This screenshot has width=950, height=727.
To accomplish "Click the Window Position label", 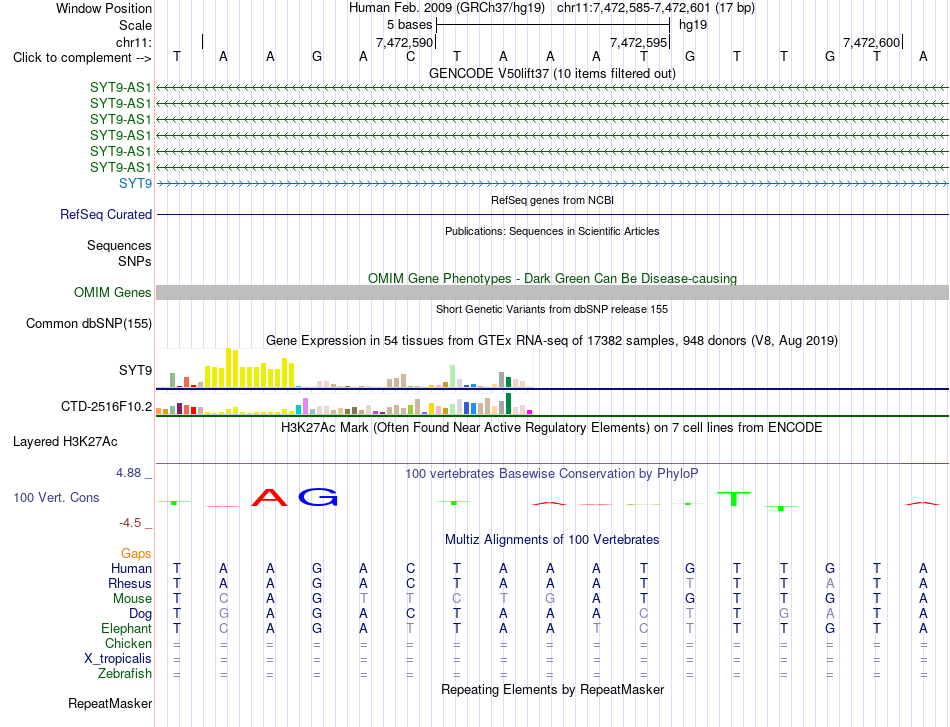I will pyautogui.click(x=104, y=8).
